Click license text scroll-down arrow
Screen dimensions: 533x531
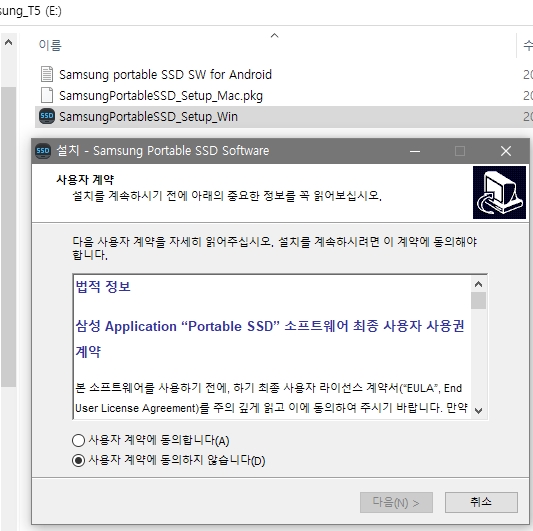[478, 411]
